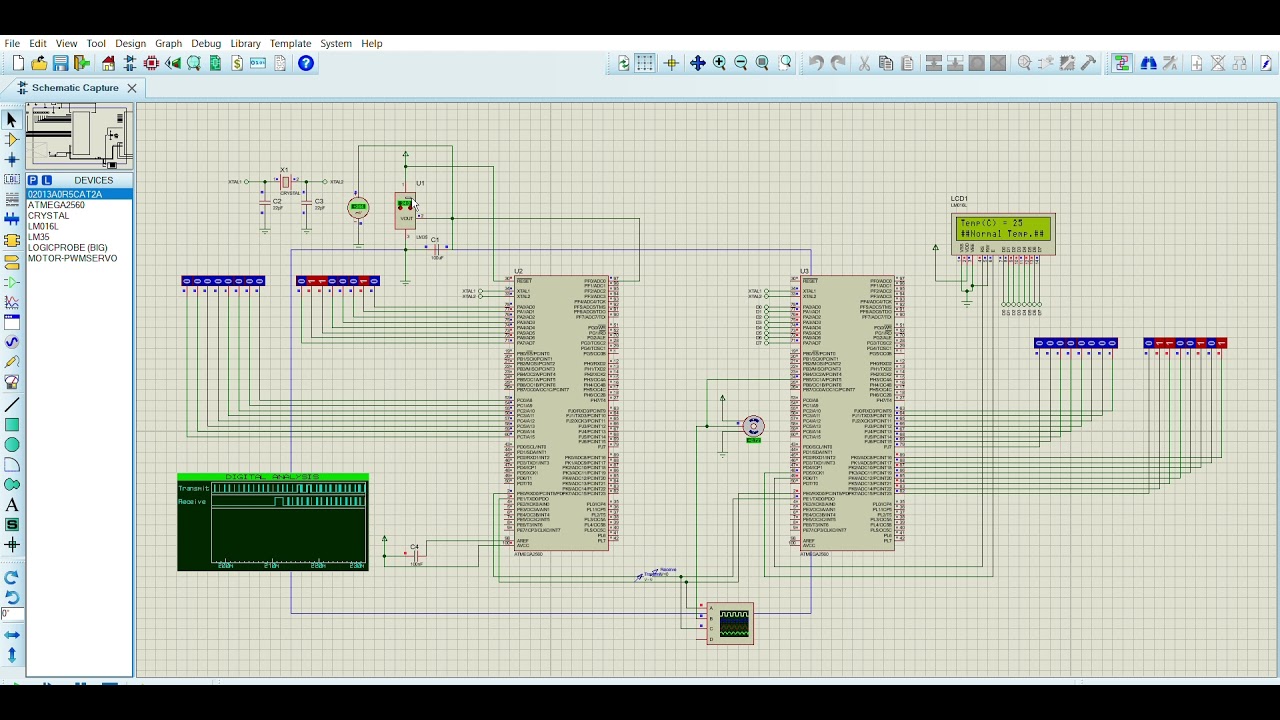Open the Graph menu
The width and height of the screenshot is (1280, 720).
click(168, 43)
